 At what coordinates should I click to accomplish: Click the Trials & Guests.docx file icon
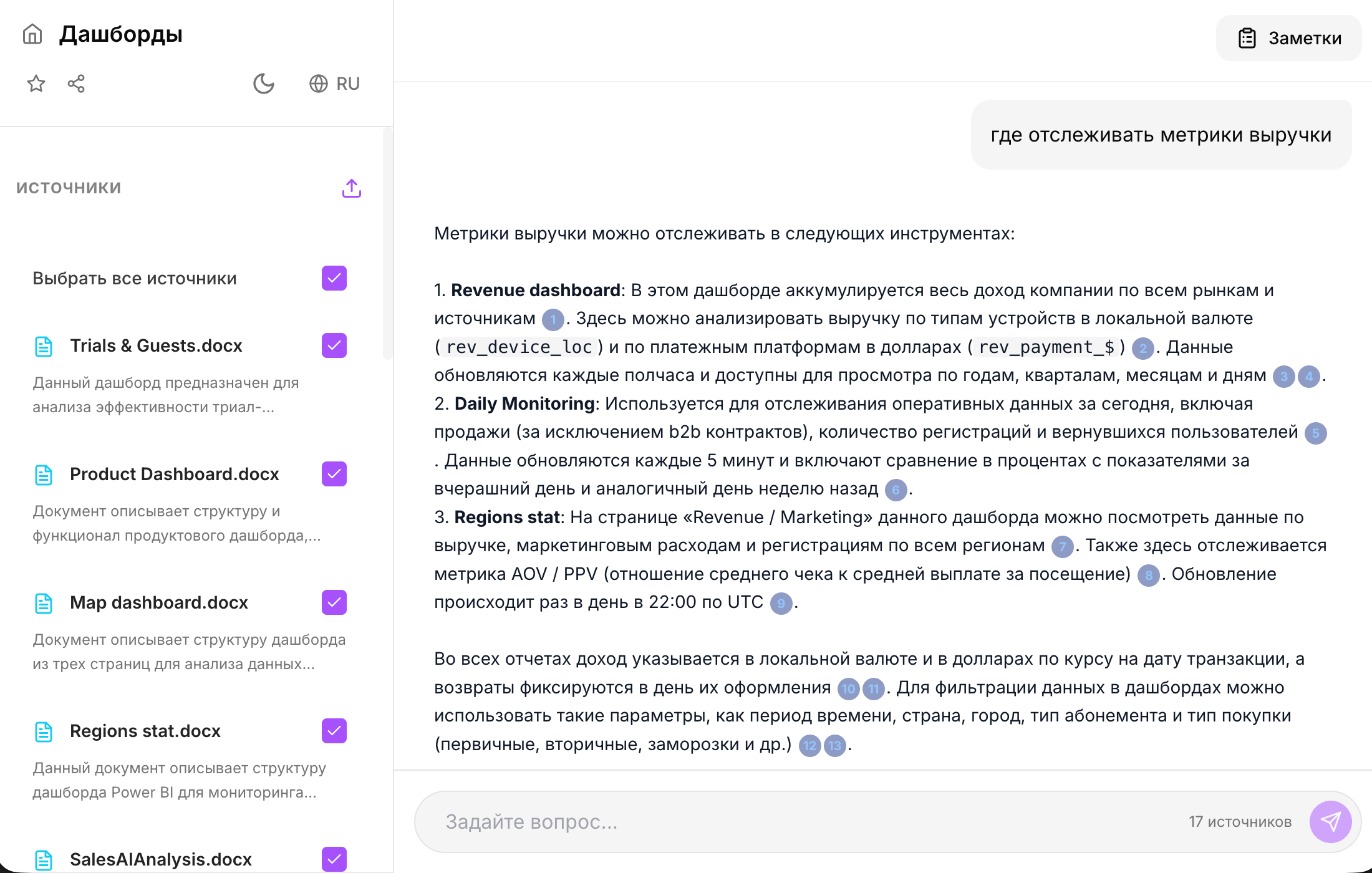tap(44, 346)
